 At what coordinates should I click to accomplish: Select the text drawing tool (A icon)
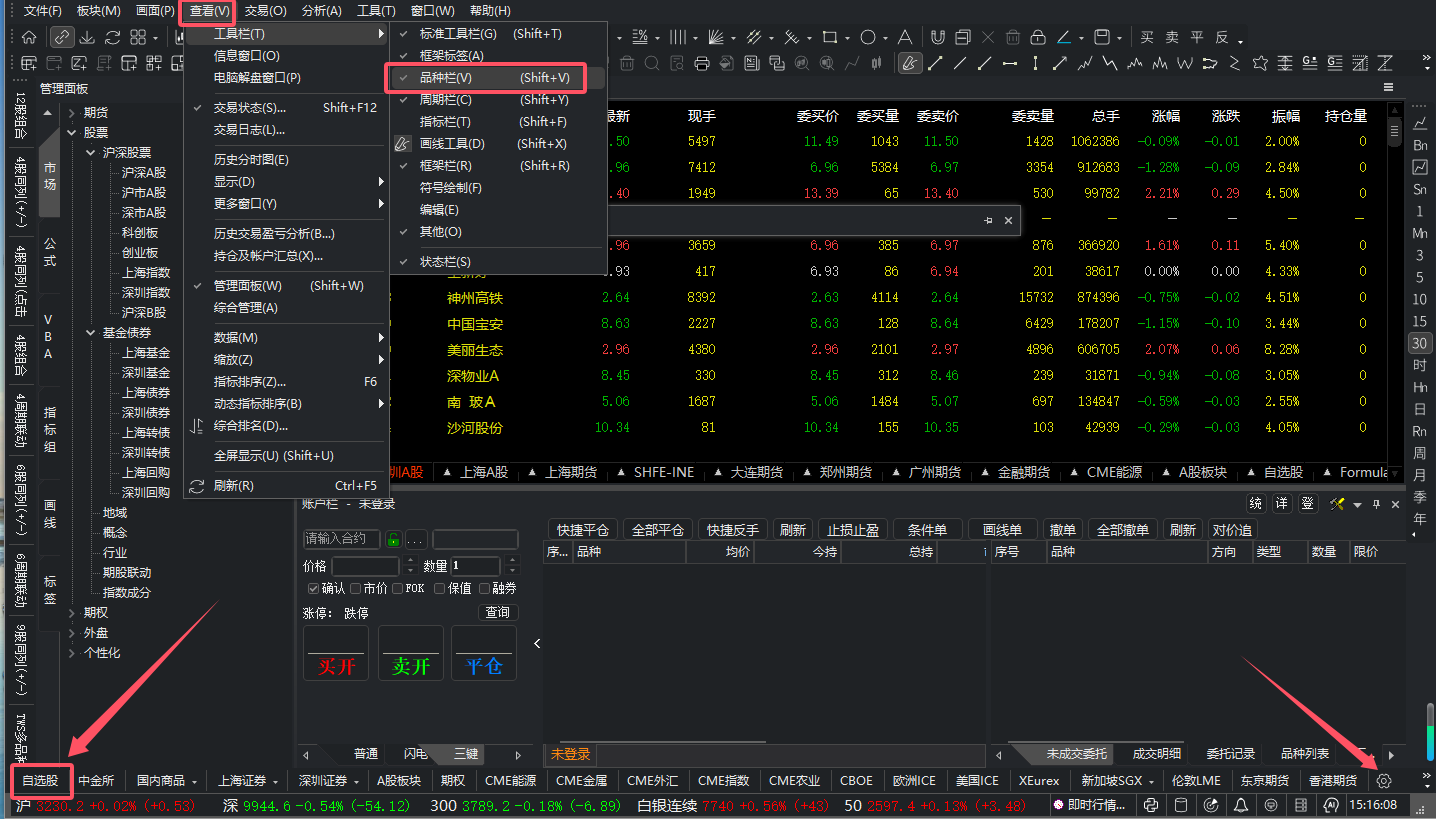click(904, 37)
